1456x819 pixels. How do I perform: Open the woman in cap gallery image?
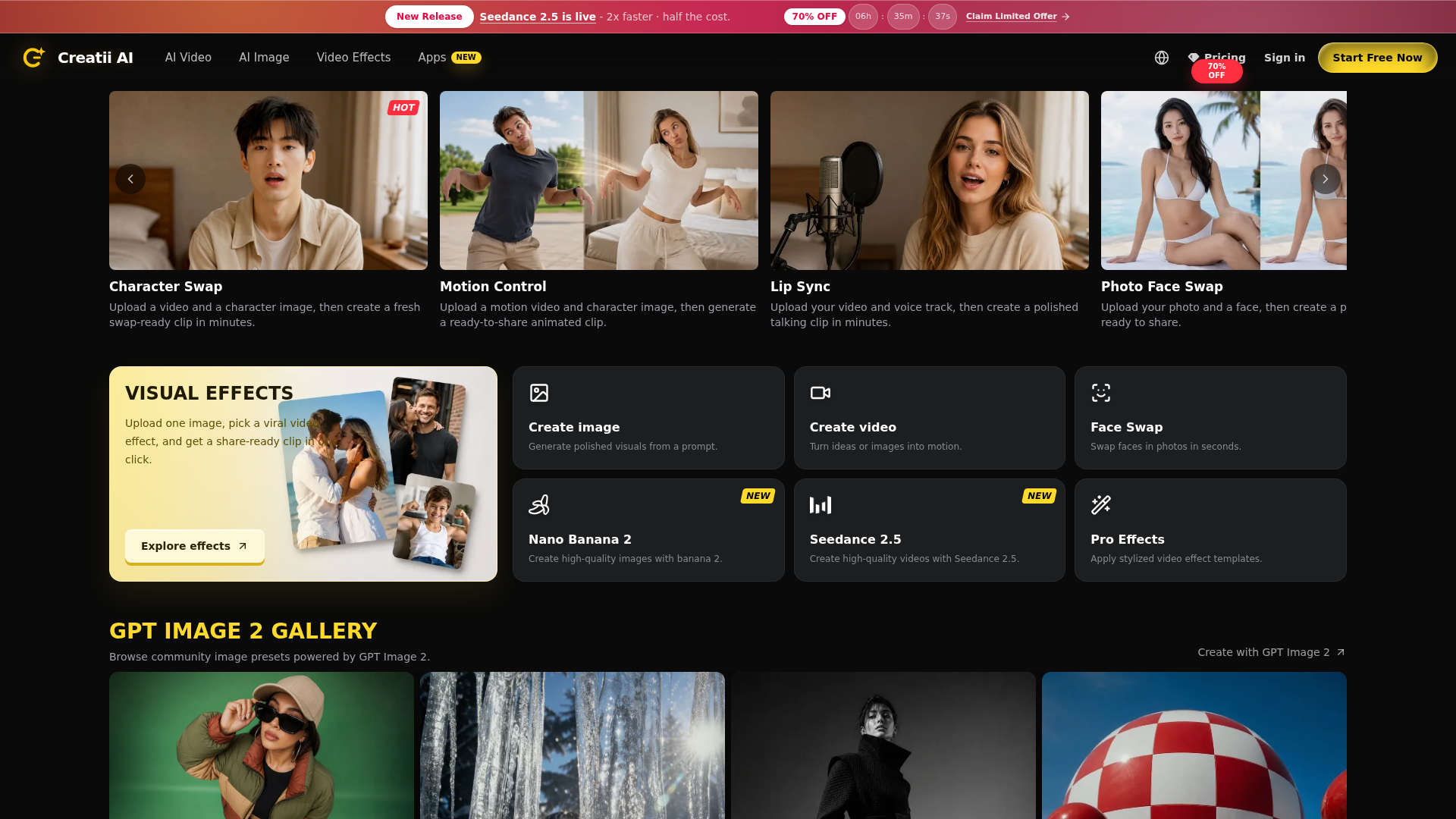pos(262,745)
